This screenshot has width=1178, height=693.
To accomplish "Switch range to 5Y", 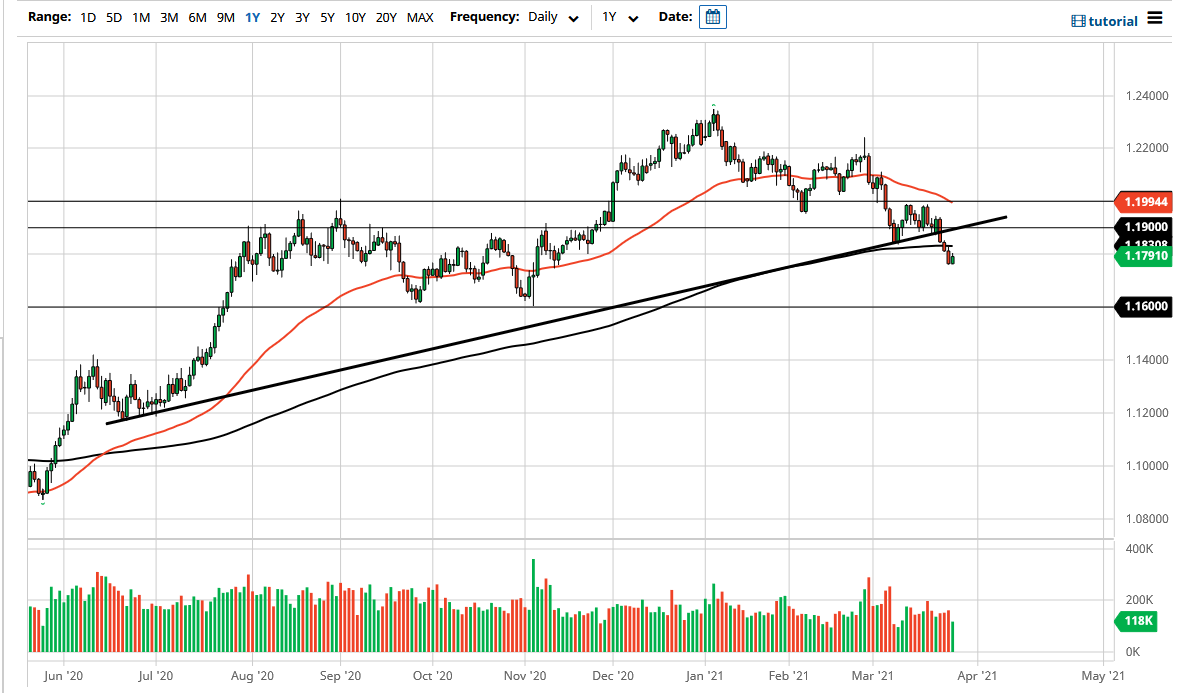I will (x=327, y=17).
